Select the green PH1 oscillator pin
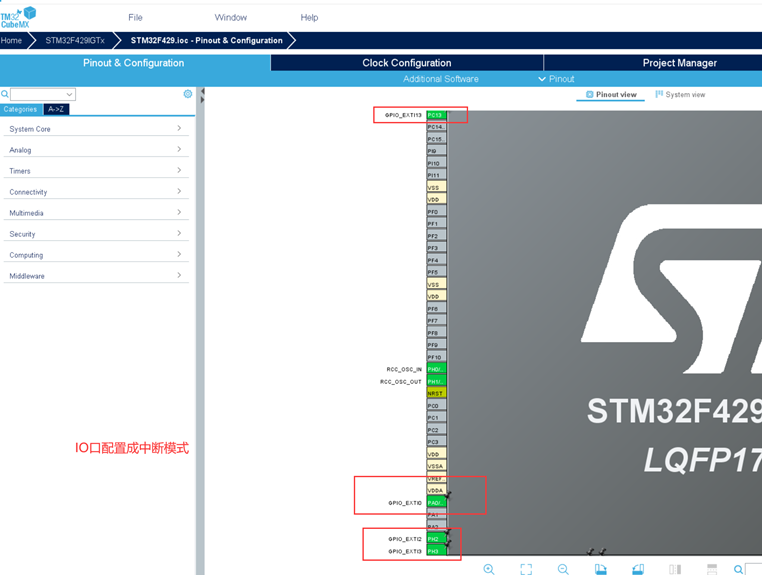Screen dimensions: 762x575 point(436,382)
